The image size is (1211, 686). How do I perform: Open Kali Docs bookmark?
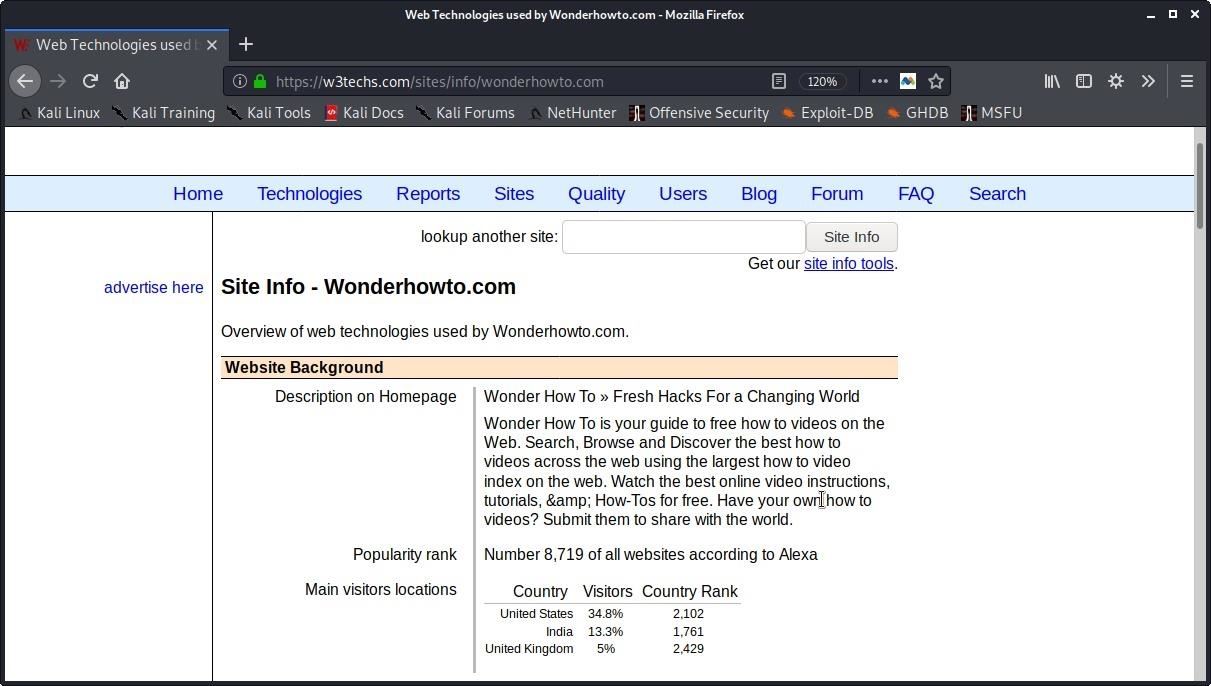tap(364, 113)
